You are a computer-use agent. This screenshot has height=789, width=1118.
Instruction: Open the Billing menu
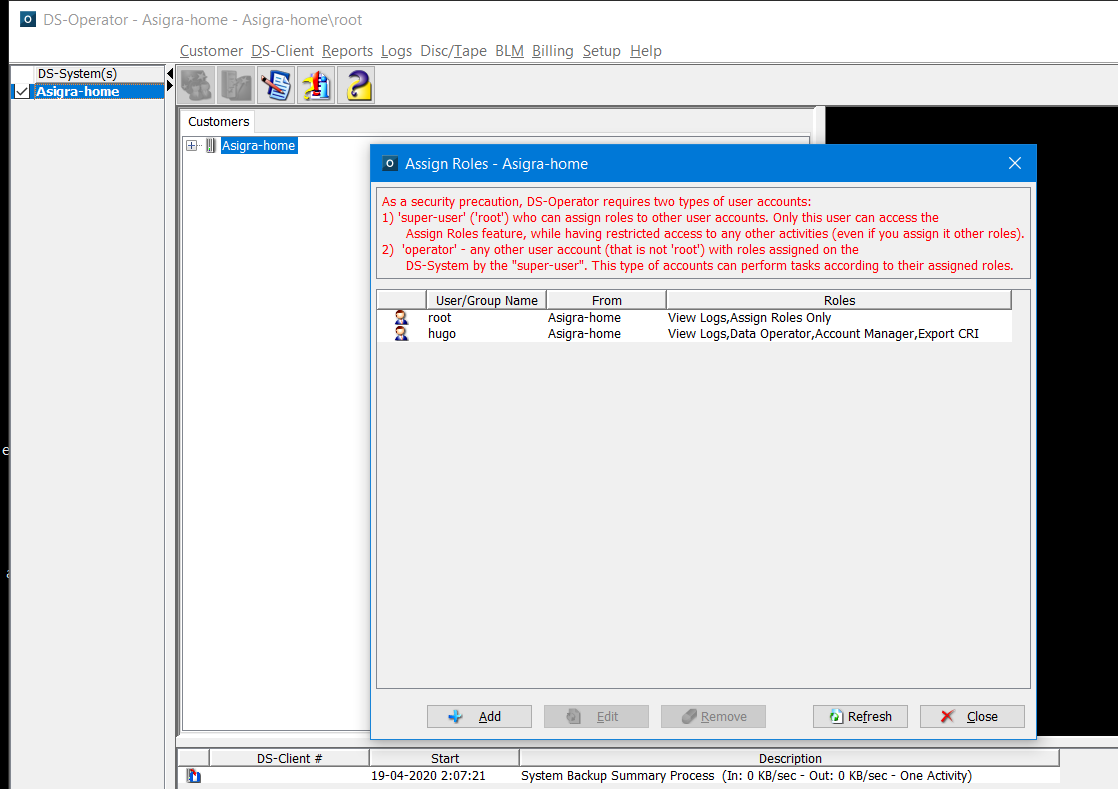pos(553,51)
